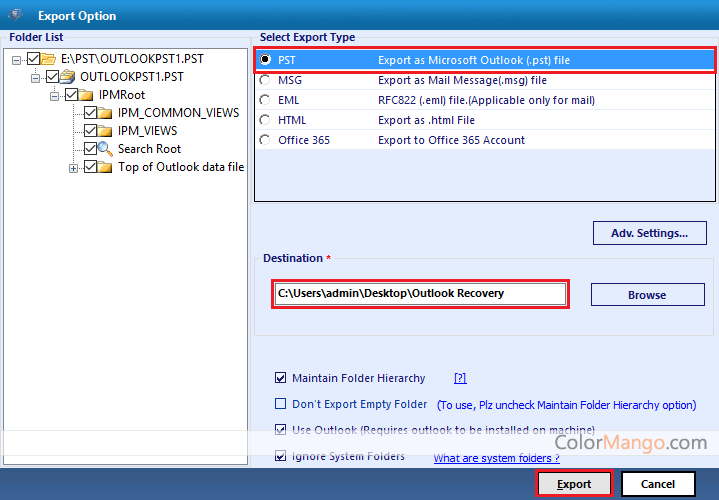Click the IPM_VIEWS folder icon
The image size is (719, 500).
(x=105, y=131)
